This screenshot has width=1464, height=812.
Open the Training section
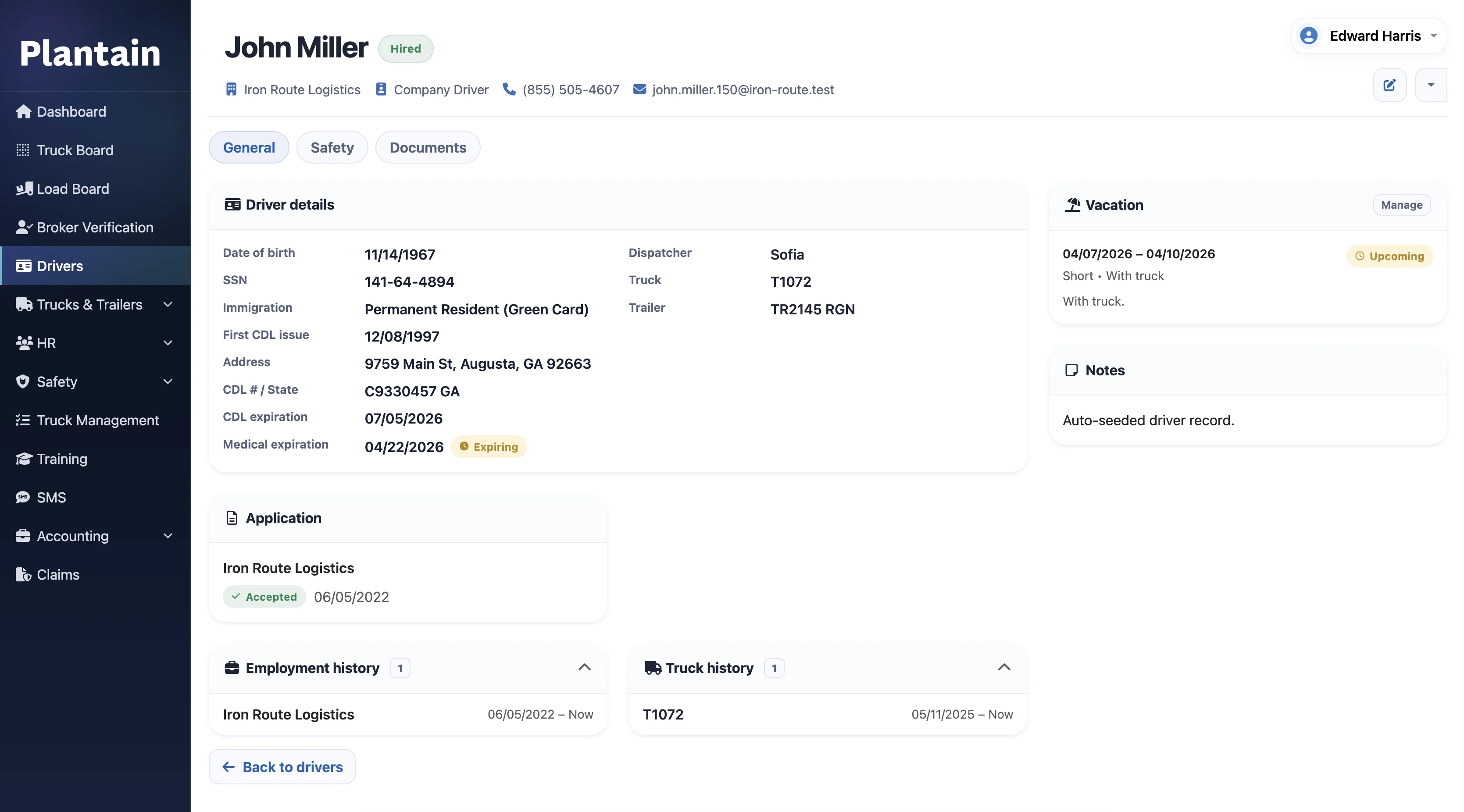(x=61, y=459)
